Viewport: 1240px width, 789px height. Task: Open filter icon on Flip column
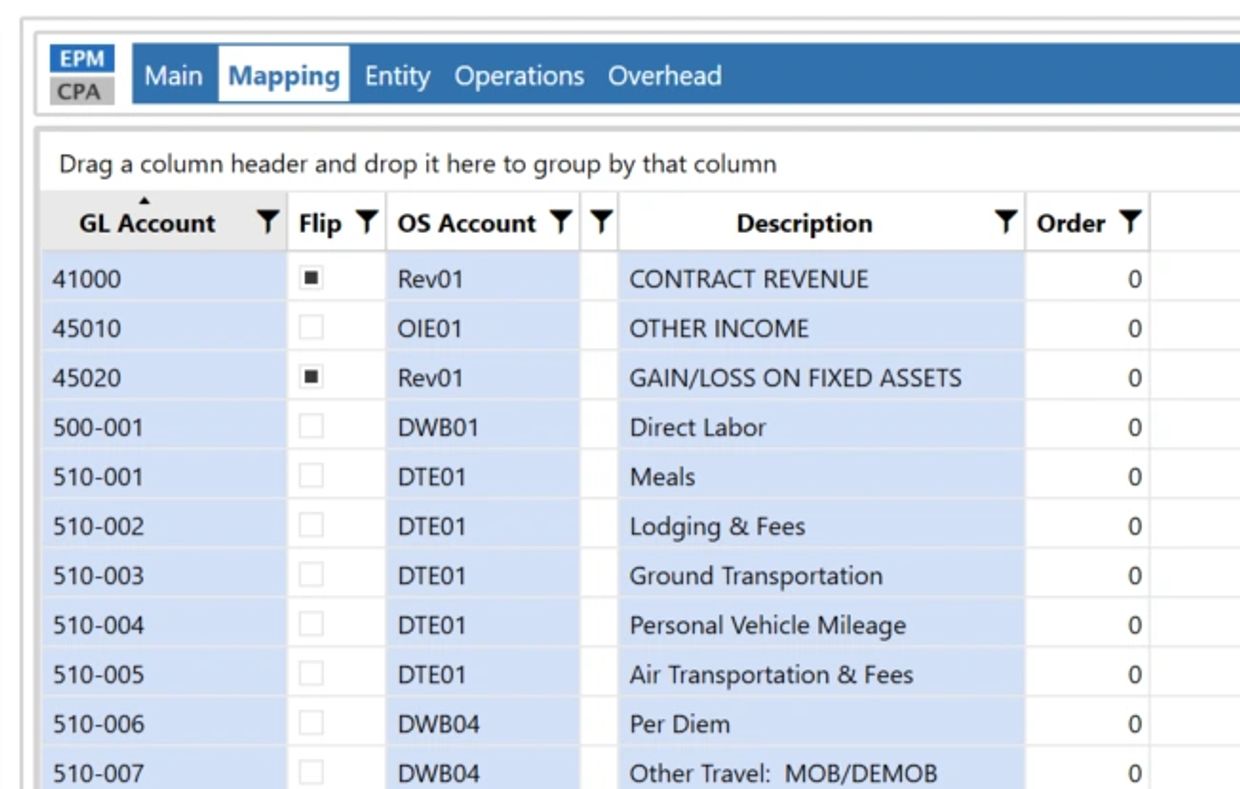[367, 223]
